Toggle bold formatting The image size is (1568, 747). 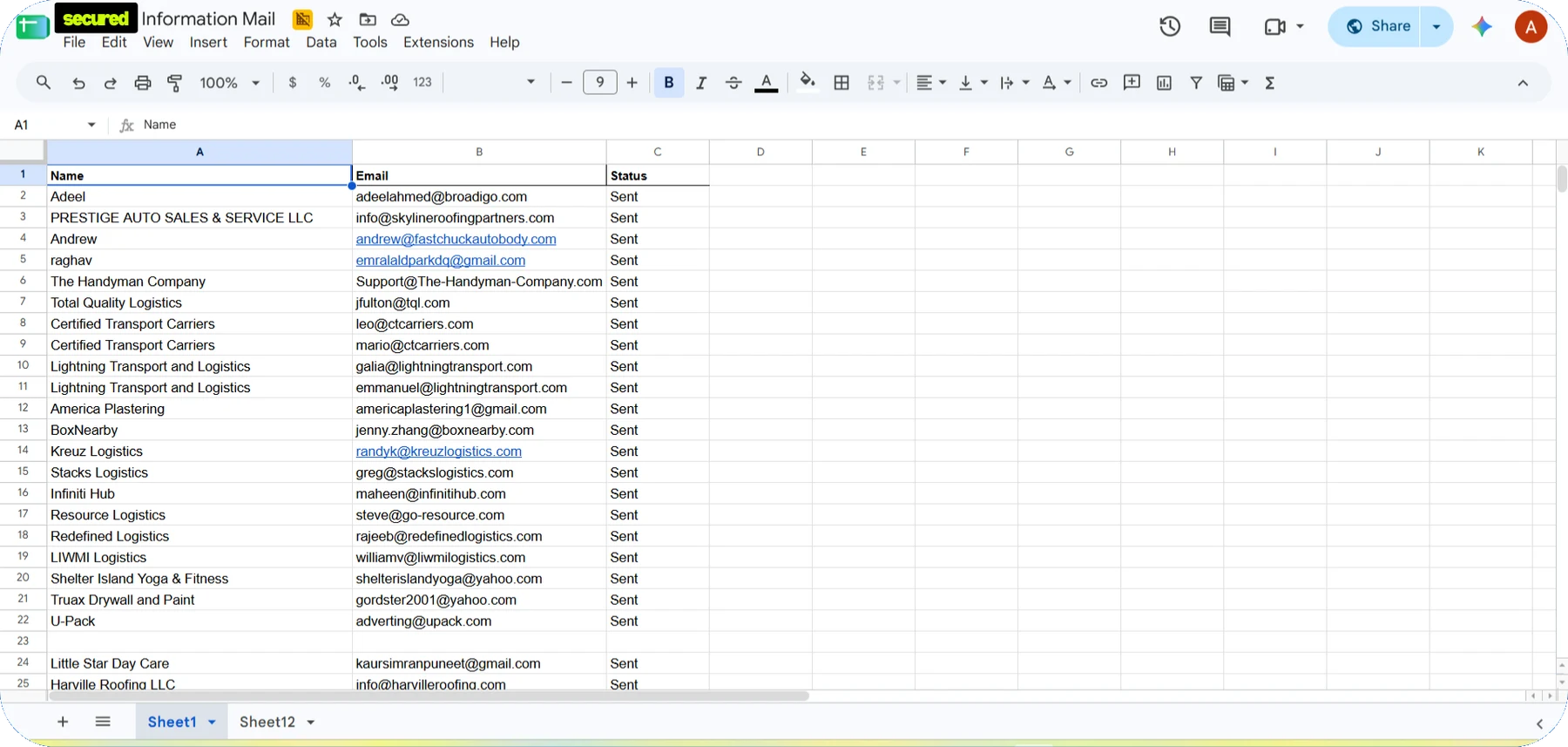(669, 83)
